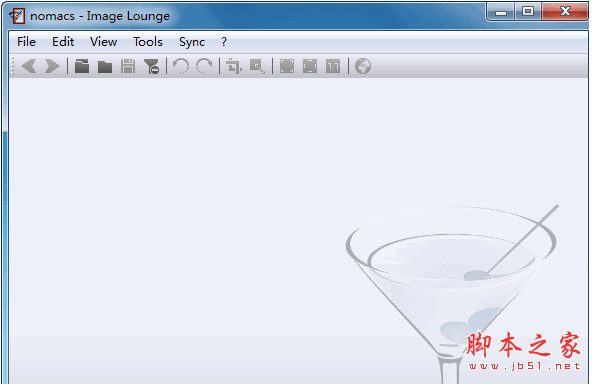The width and height of the screenshot is (592, 384).
Task: Show image at 1:1 actual size
Action: (333, 66)
